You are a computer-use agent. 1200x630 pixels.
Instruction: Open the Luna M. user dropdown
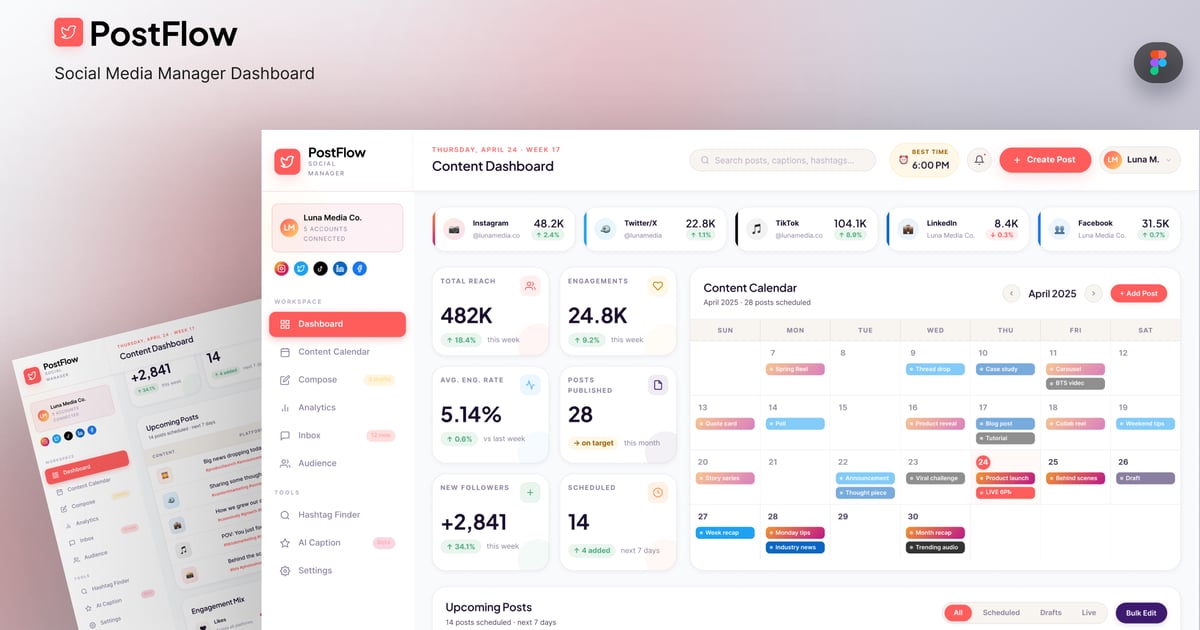point(1140,160)
